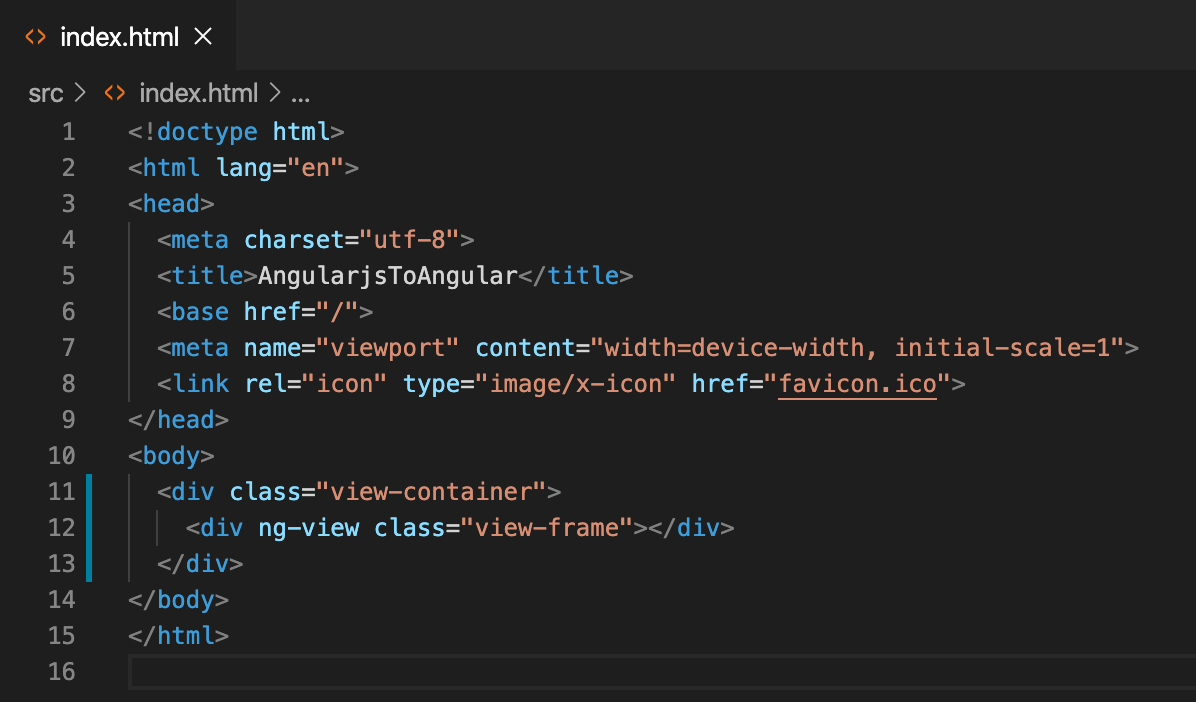The height and width of the screenshot is (702, 1196).
Task: Close the index.html editor tab
Action: [203, 36]
